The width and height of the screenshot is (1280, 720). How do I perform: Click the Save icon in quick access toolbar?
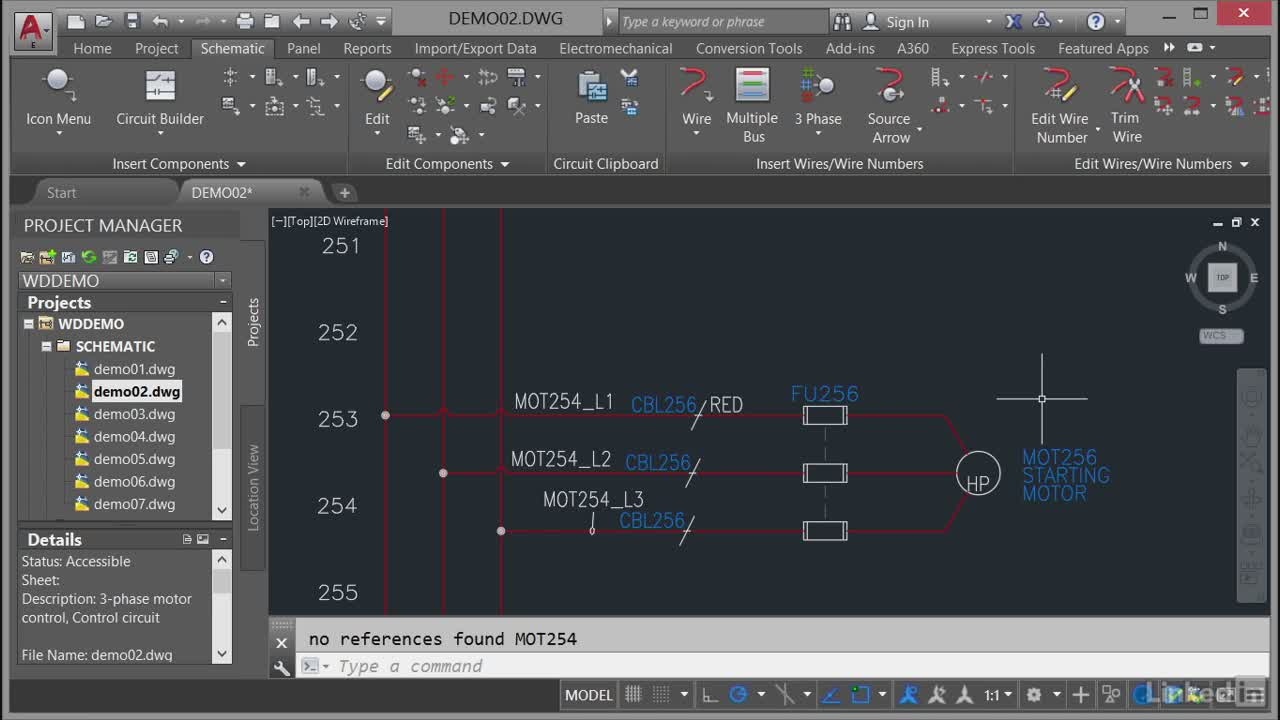click(132, 21)
